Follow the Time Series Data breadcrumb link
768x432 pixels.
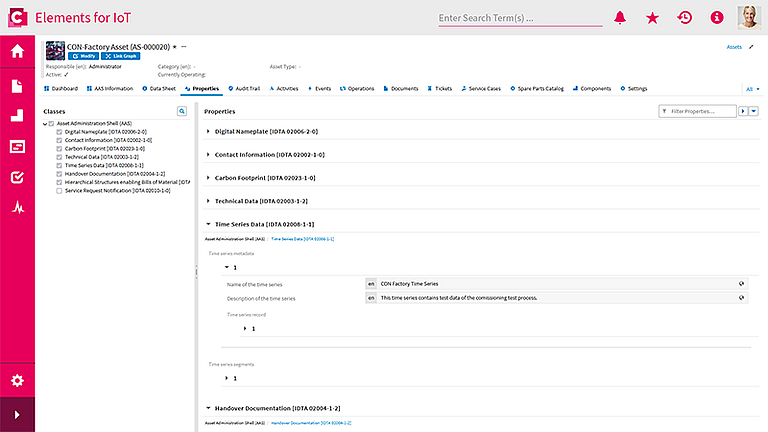(303, 239)
